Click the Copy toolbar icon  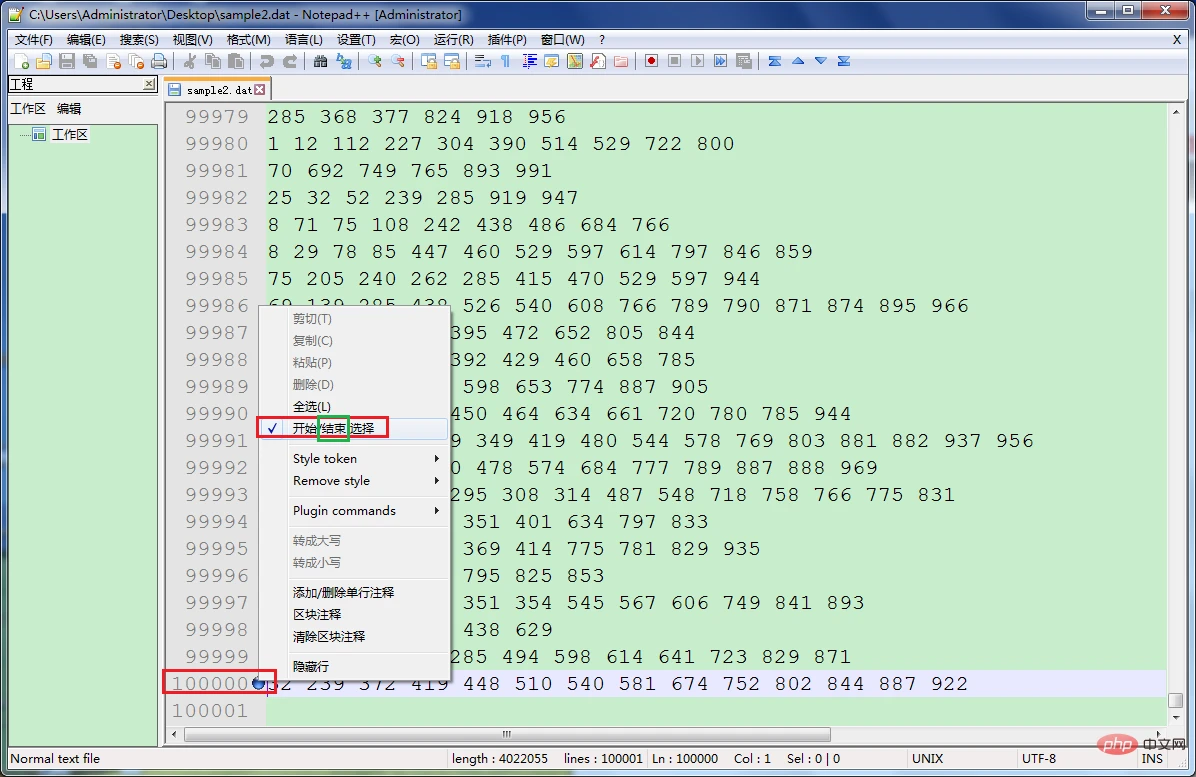[213, 61]
